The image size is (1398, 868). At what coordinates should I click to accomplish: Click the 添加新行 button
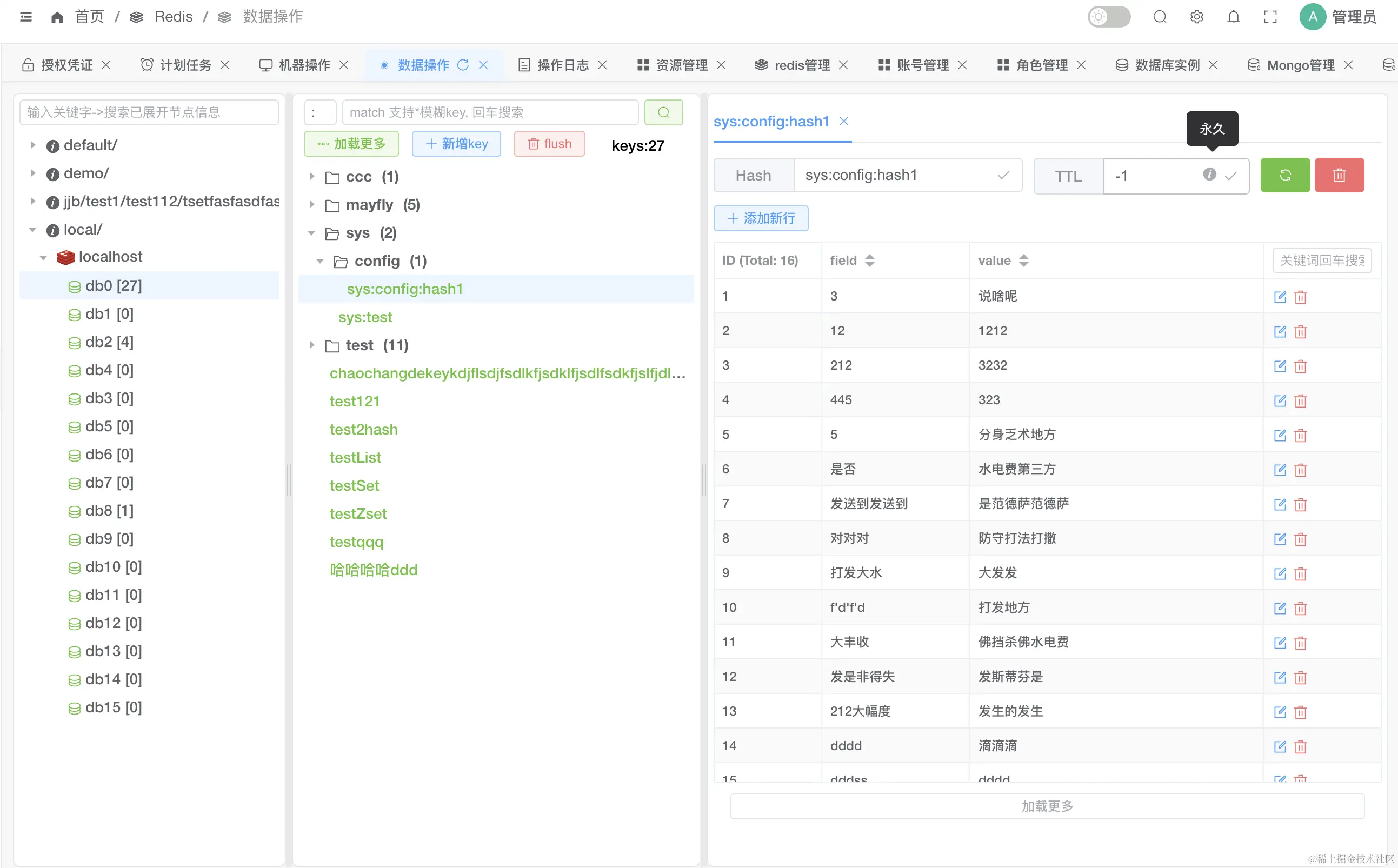[x=761, y=218]
